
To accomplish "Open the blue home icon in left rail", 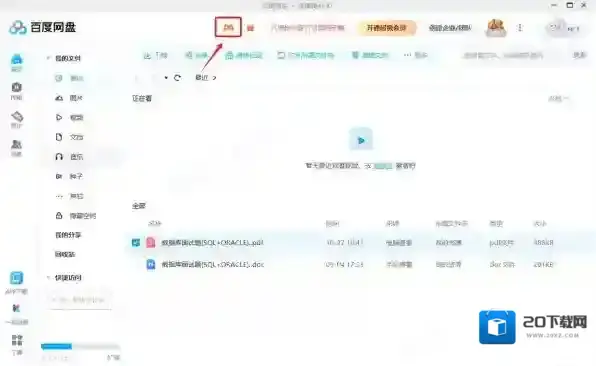I will click(17, 60).
